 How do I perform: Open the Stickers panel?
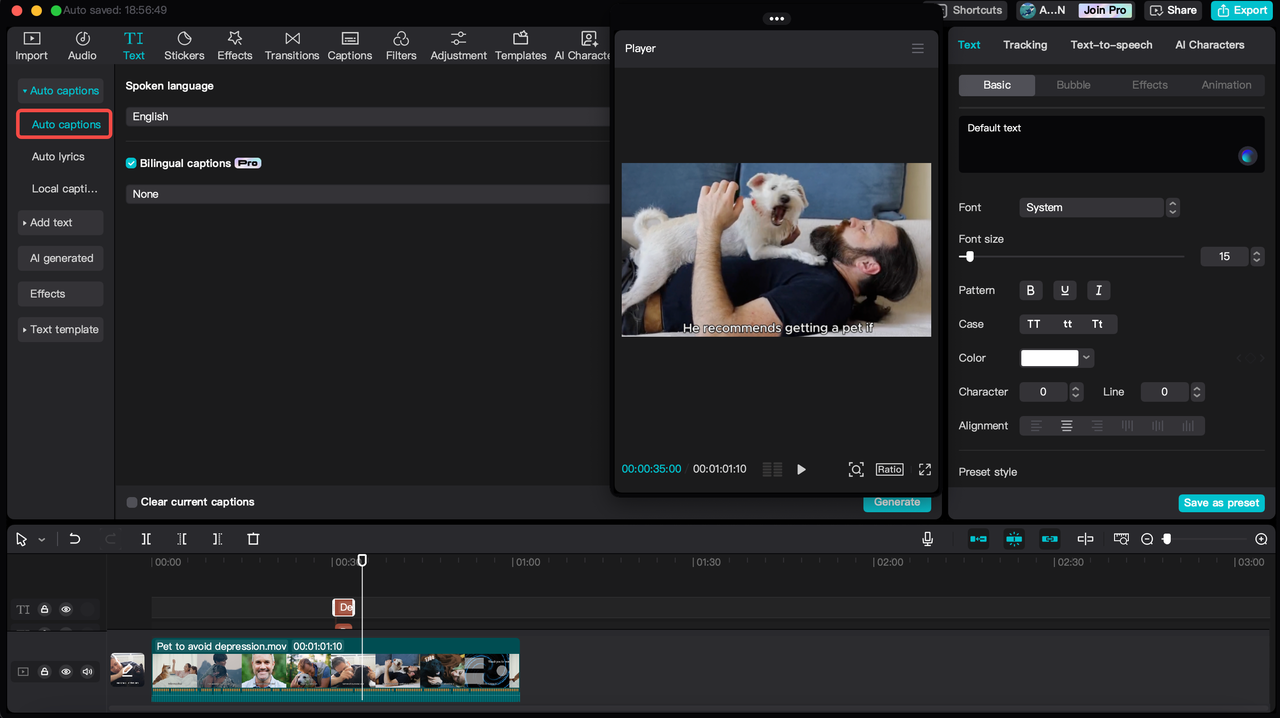click(x=184, y=45)
